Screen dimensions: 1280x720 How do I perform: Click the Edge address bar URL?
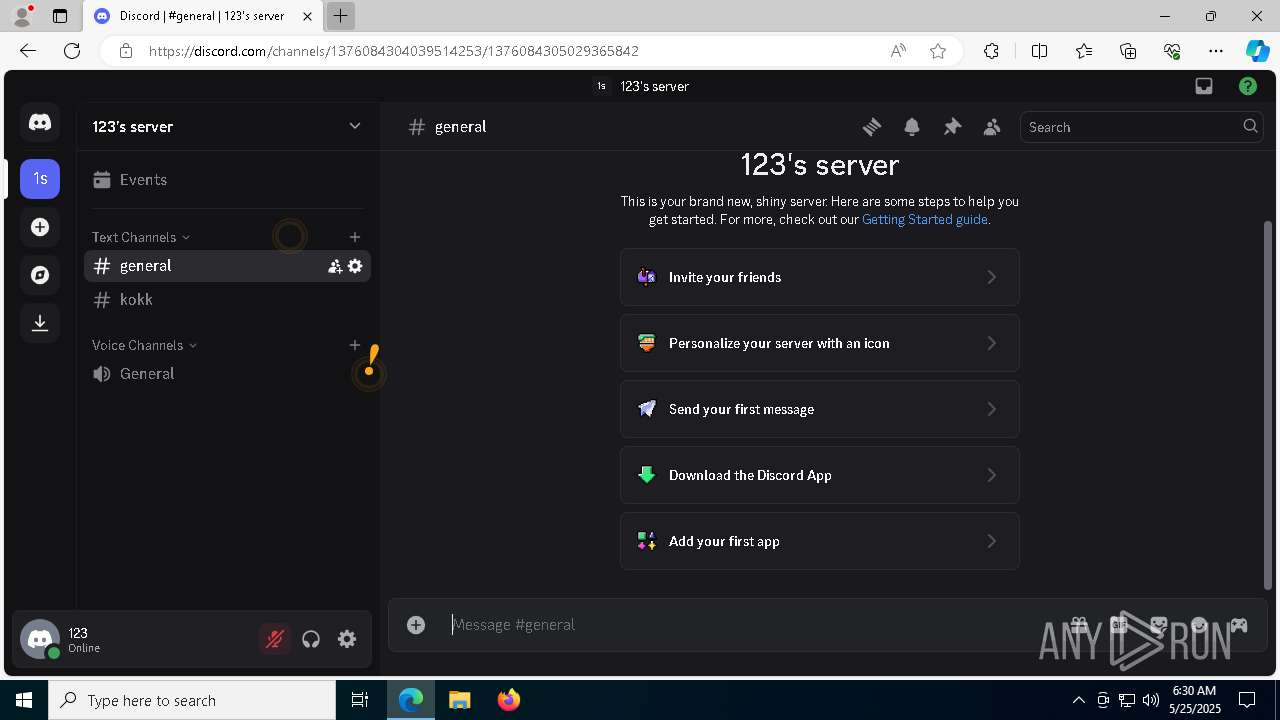click(x=394, y=51)
